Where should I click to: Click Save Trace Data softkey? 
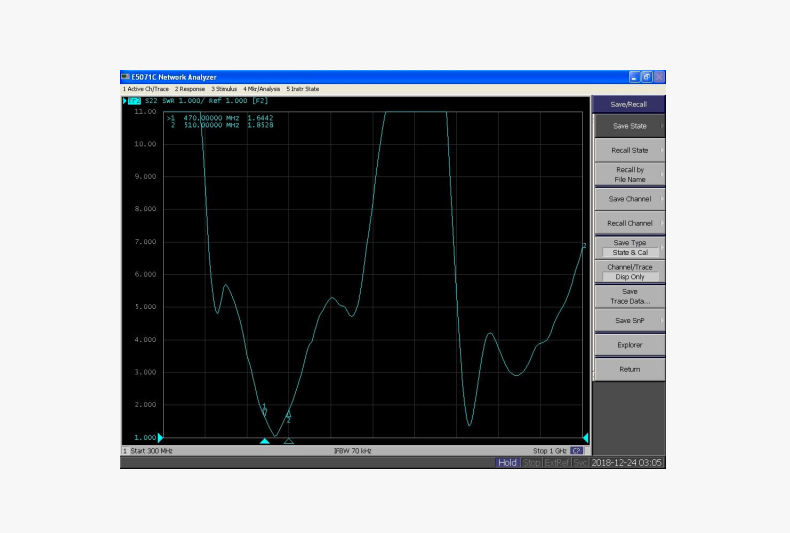tap(630, 296)
